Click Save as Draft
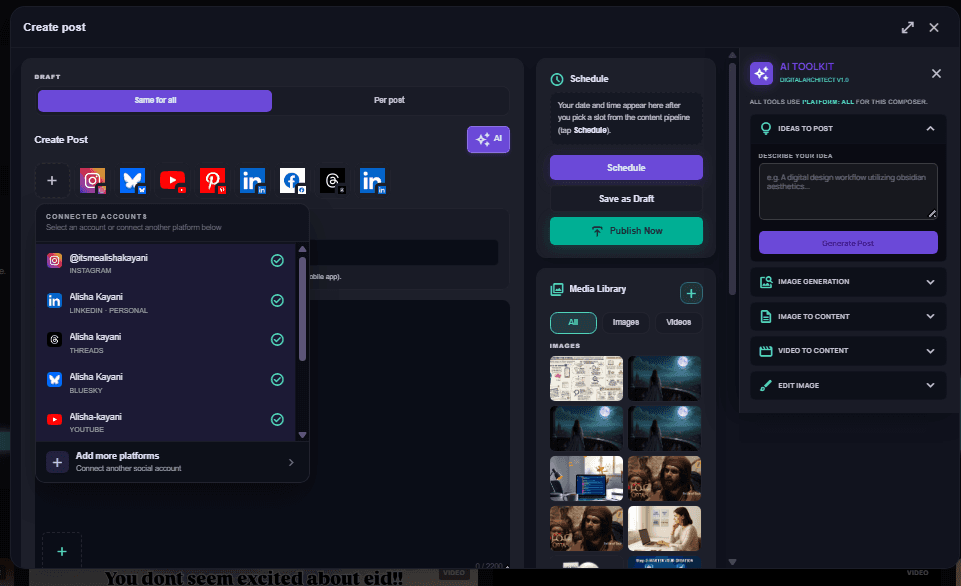The width and height of the screenshot is (961, 586). [x=626, y=199]
